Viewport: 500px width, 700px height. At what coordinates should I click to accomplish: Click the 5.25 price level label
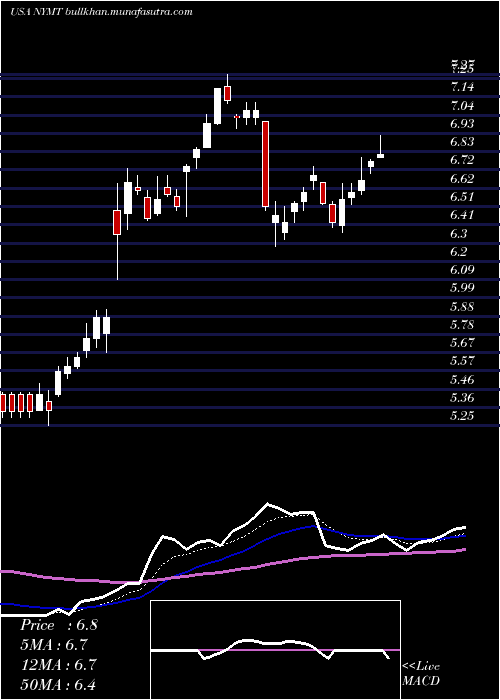pyautogui.click(x=462, y=416)
